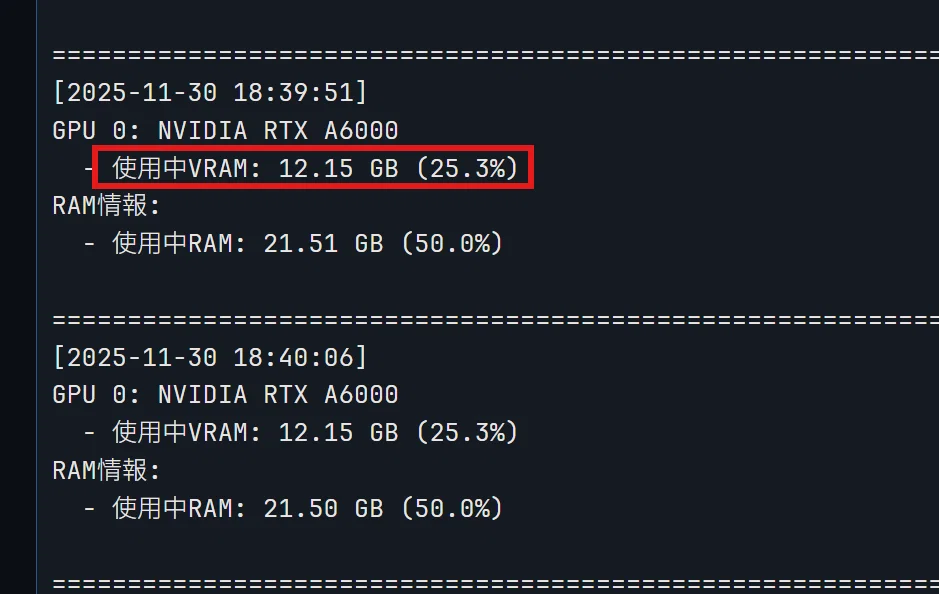This screenshot has height=594, width=939.
Task: Click the date 2025-11-30 beside 18:40:06
Action: tap(142, 357)
